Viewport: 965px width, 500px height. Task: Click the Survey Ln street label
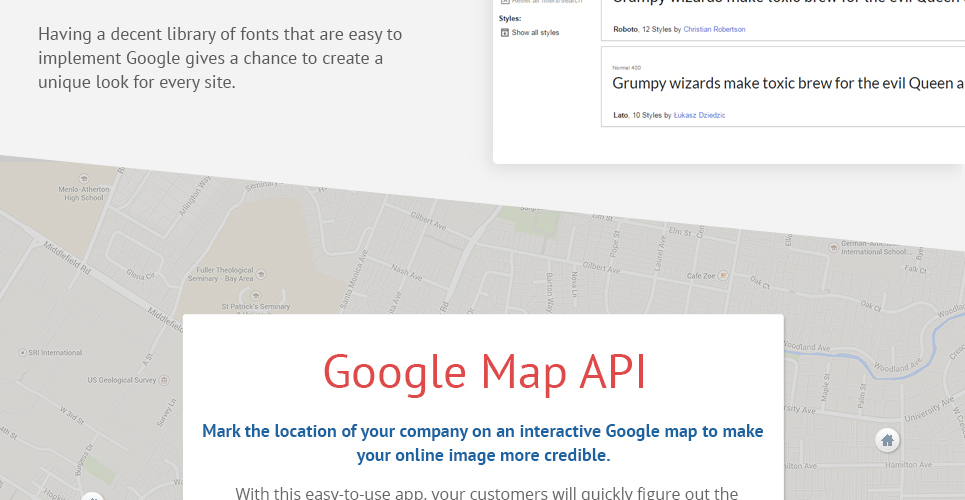tap(166, 413)
